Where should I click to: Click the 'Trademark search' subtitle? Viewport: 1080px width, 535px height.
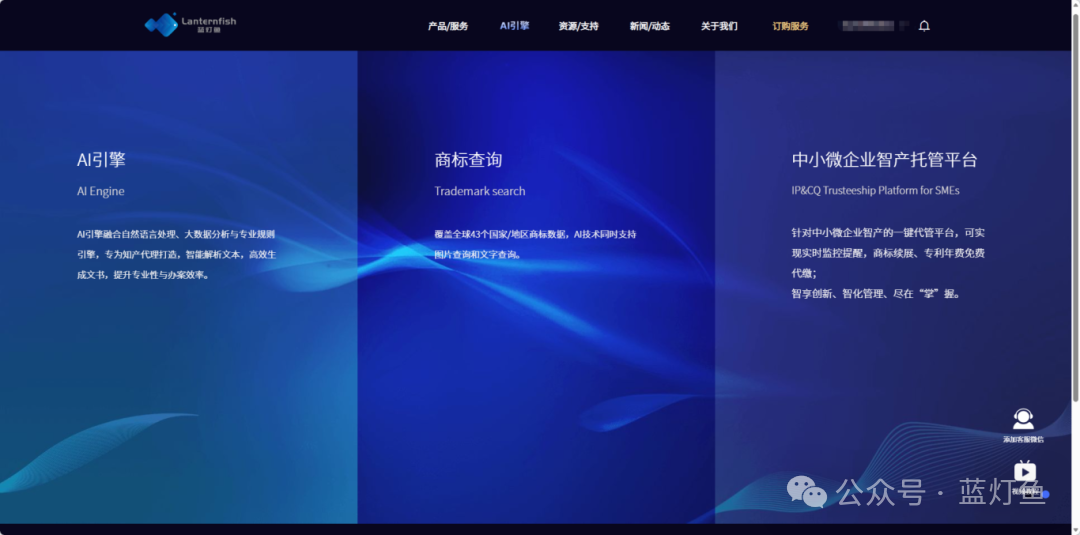point(479,191)
